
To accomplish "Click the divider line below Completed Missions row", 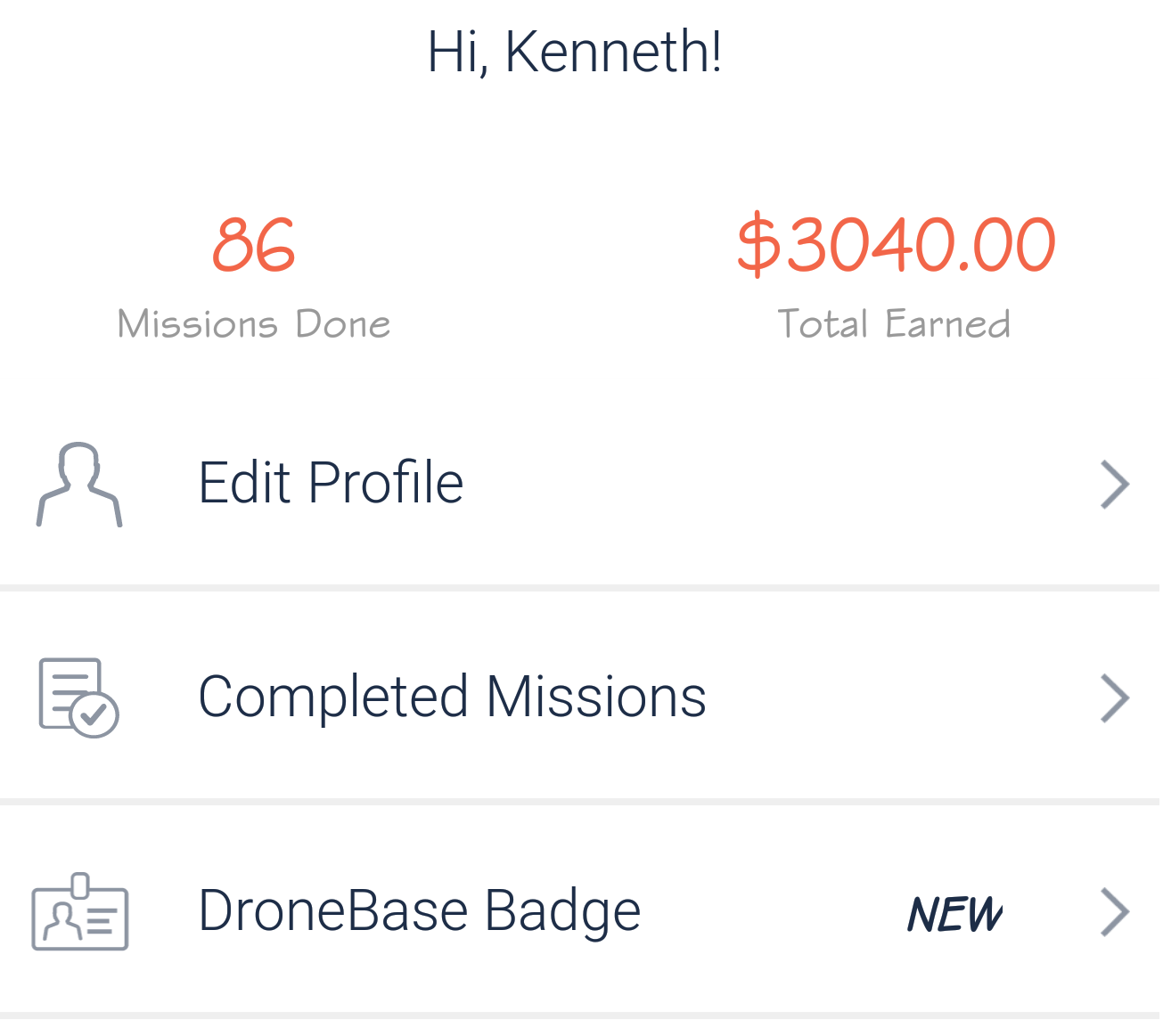I will 581,802.
